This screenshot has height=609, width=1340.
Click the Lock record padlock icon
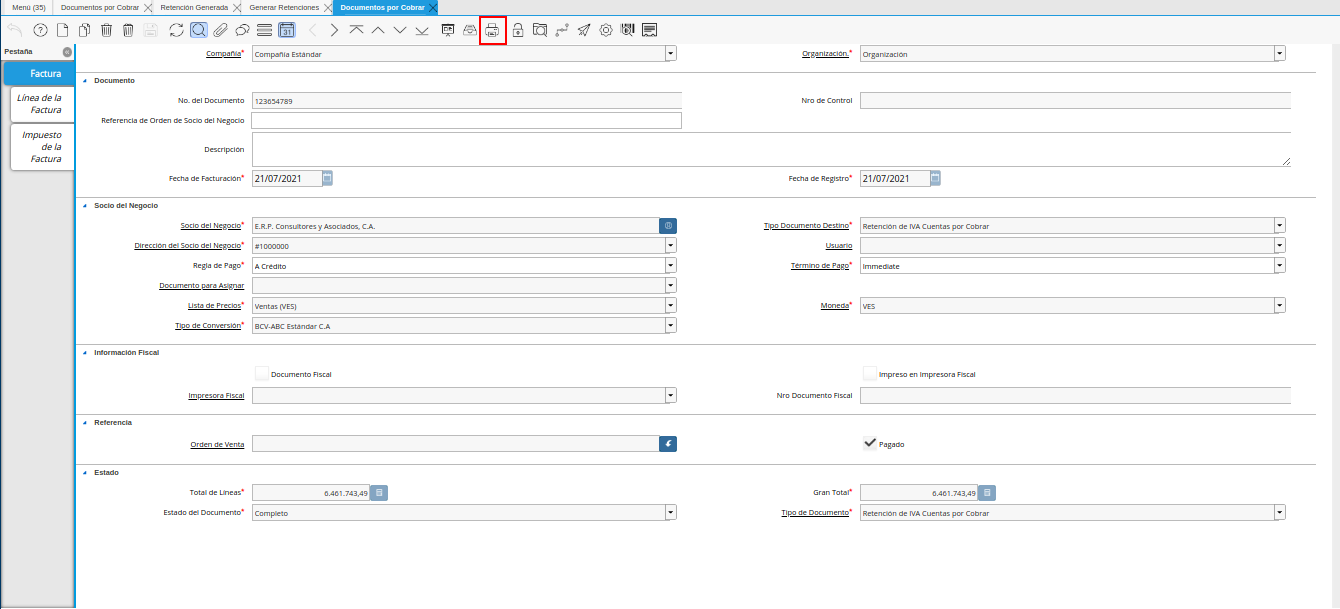(x=518, y=30)
